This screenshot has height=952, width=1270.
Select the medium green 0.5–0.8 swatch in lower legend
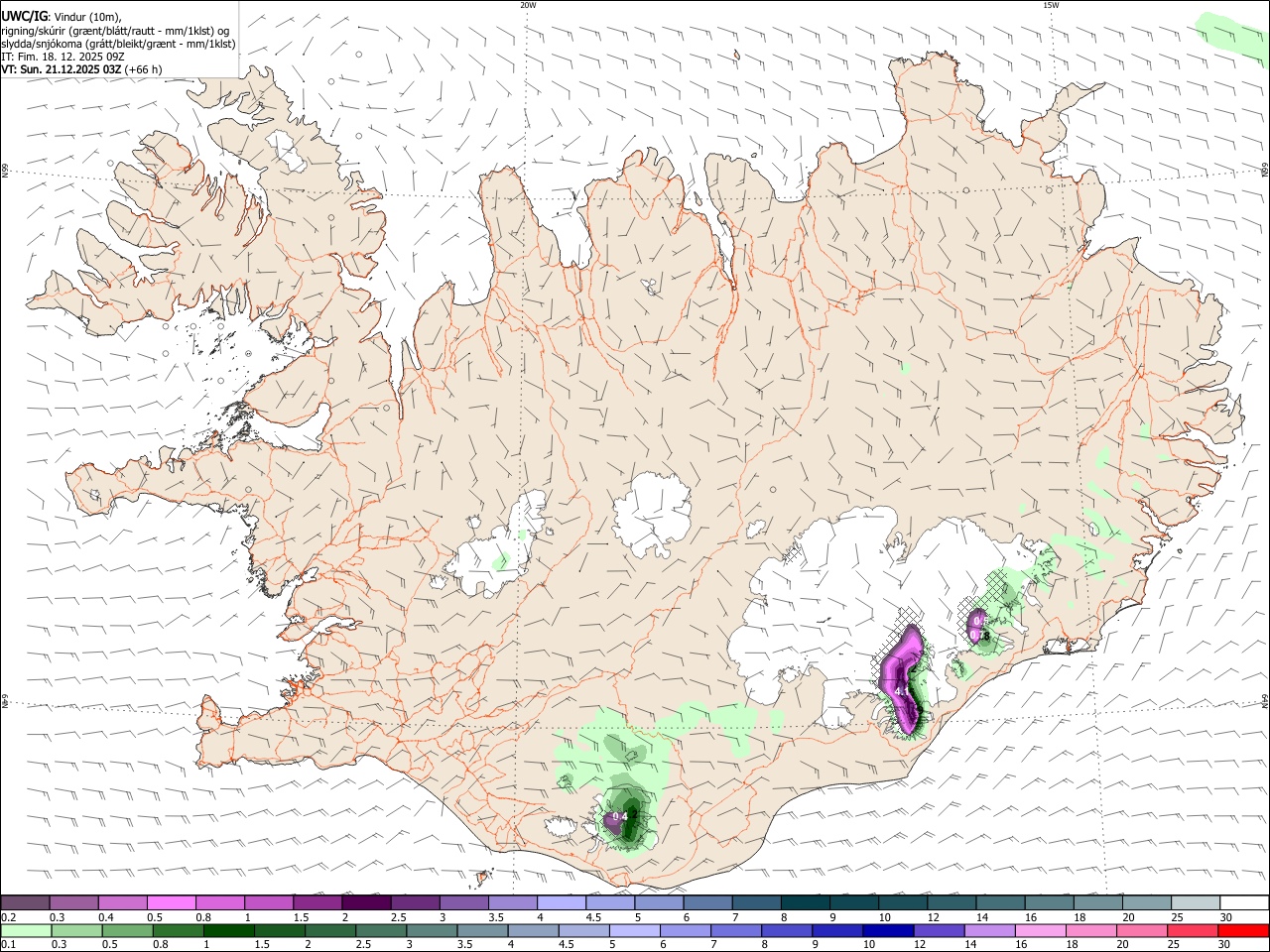129,930
